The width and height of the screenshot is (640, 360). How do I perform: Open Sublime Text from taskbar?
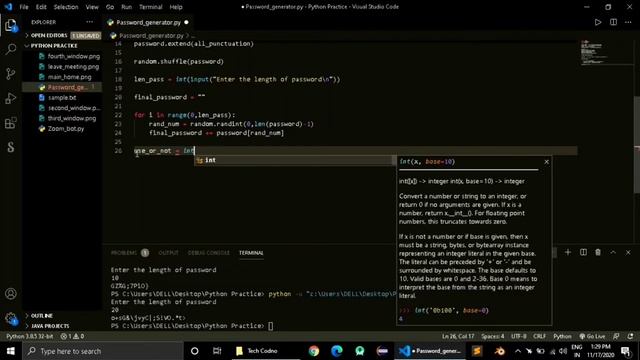click(x=476, y=351)
